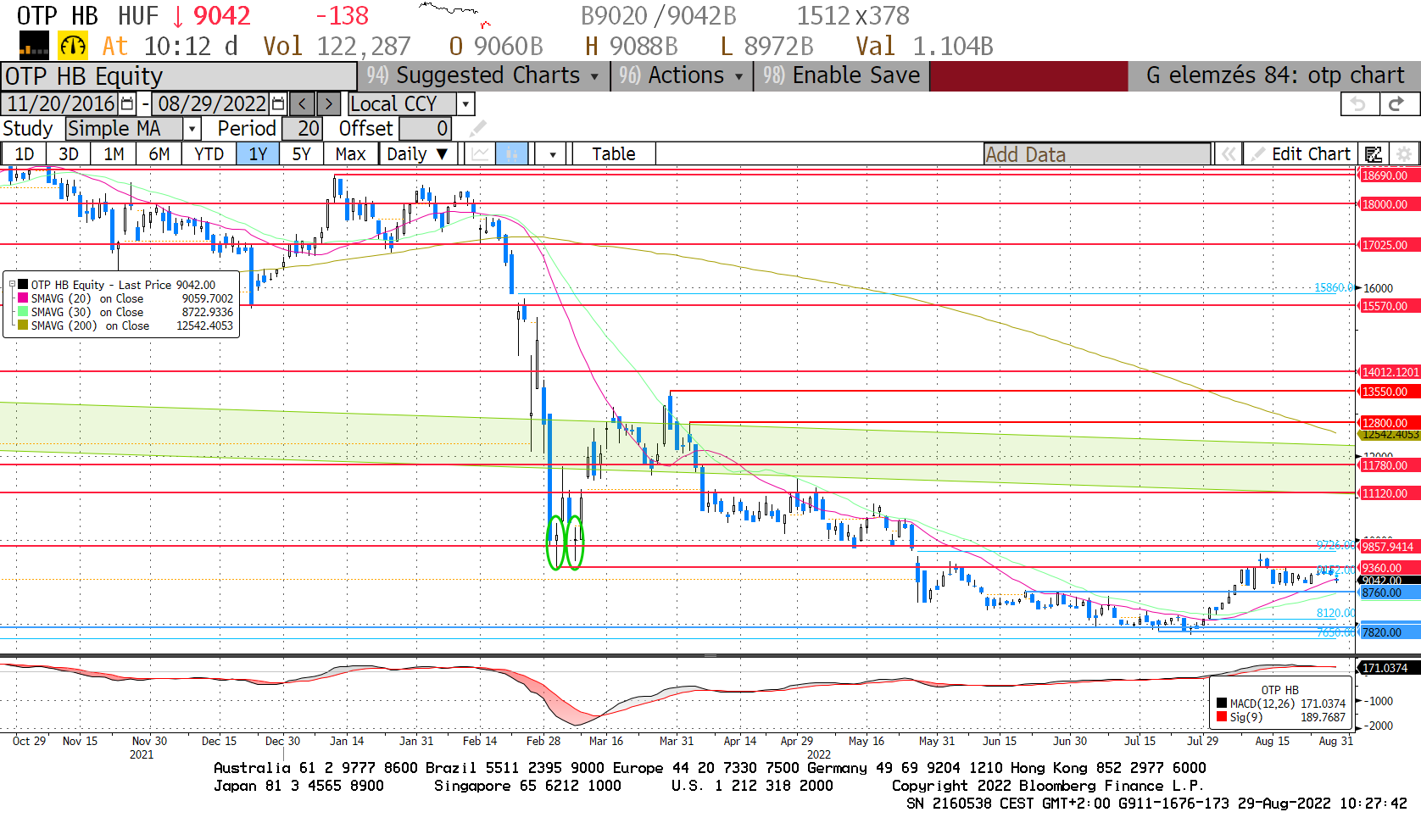Open the annotations notepad icon
1421x840 pixels.
[x=1374, y=154]
